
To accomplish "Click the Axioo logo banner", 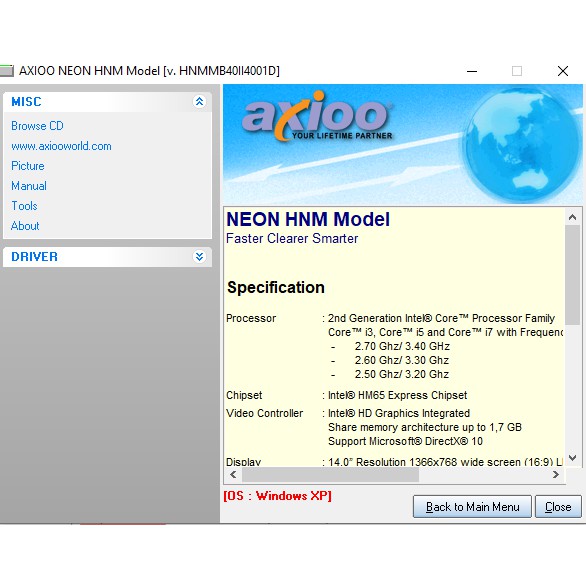I will click(403, 144).
